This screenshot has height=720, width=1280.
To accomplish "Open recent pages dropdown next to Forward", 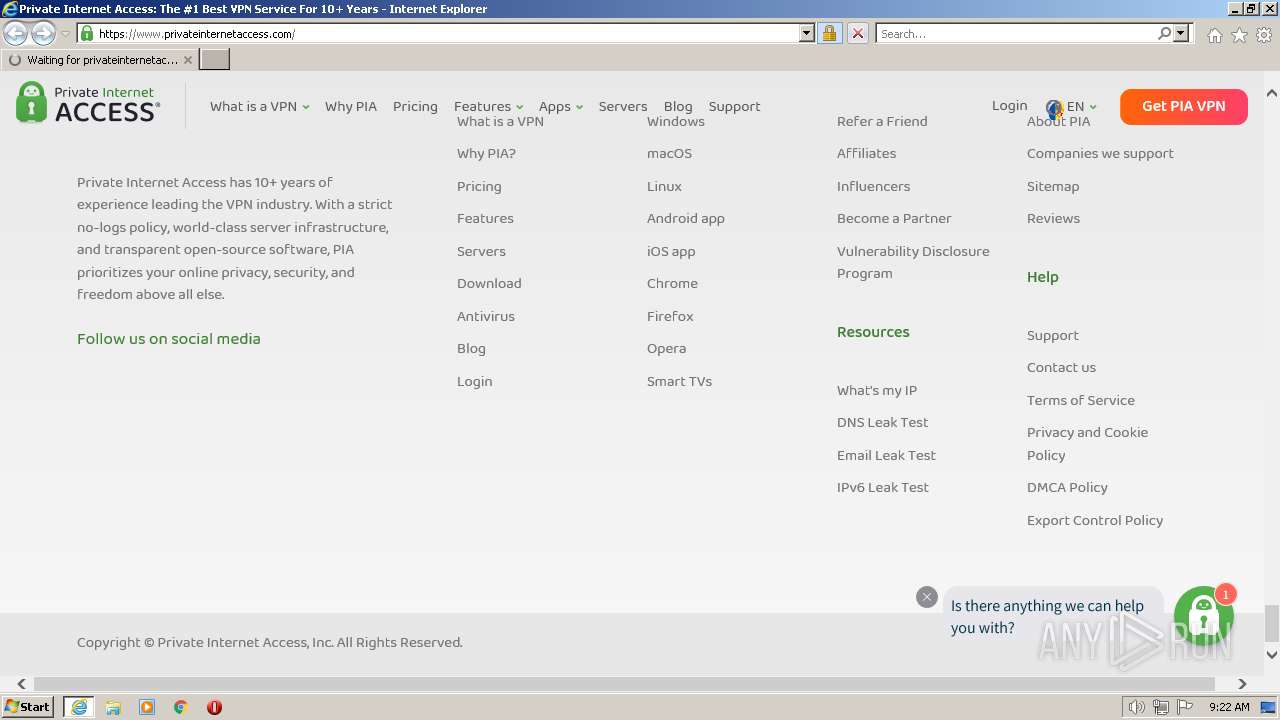I will pos(65,33).
